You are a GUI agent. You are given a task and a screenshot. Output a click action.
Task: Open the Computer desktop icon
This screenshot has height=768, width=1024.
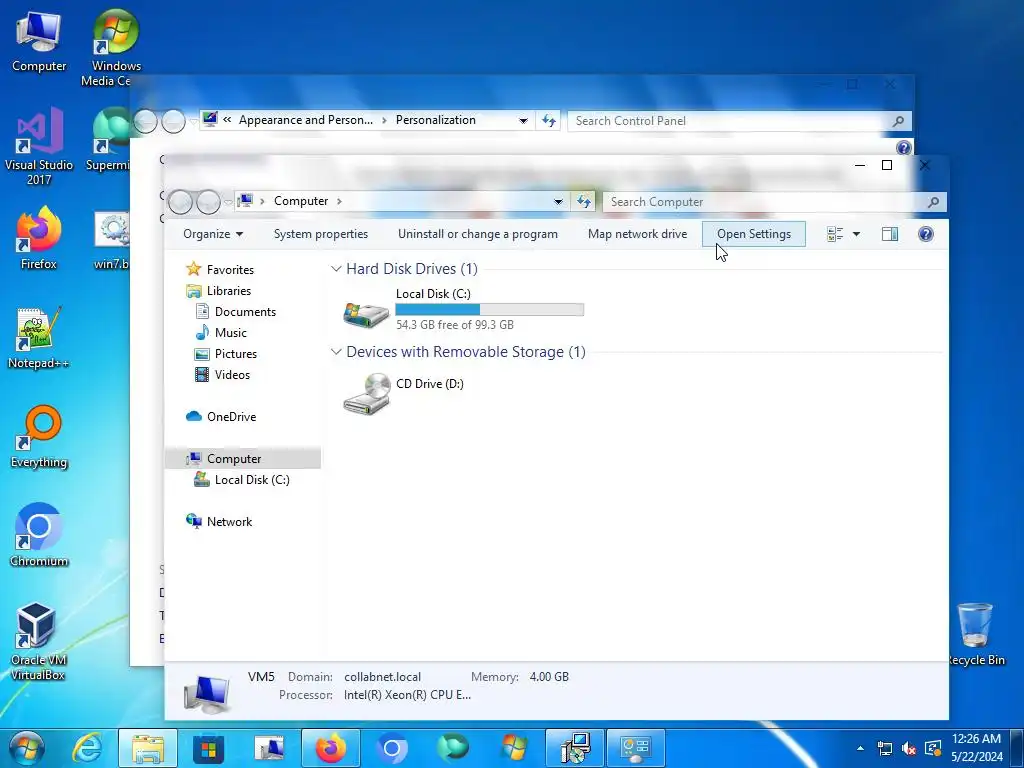(x=39, y=40)
